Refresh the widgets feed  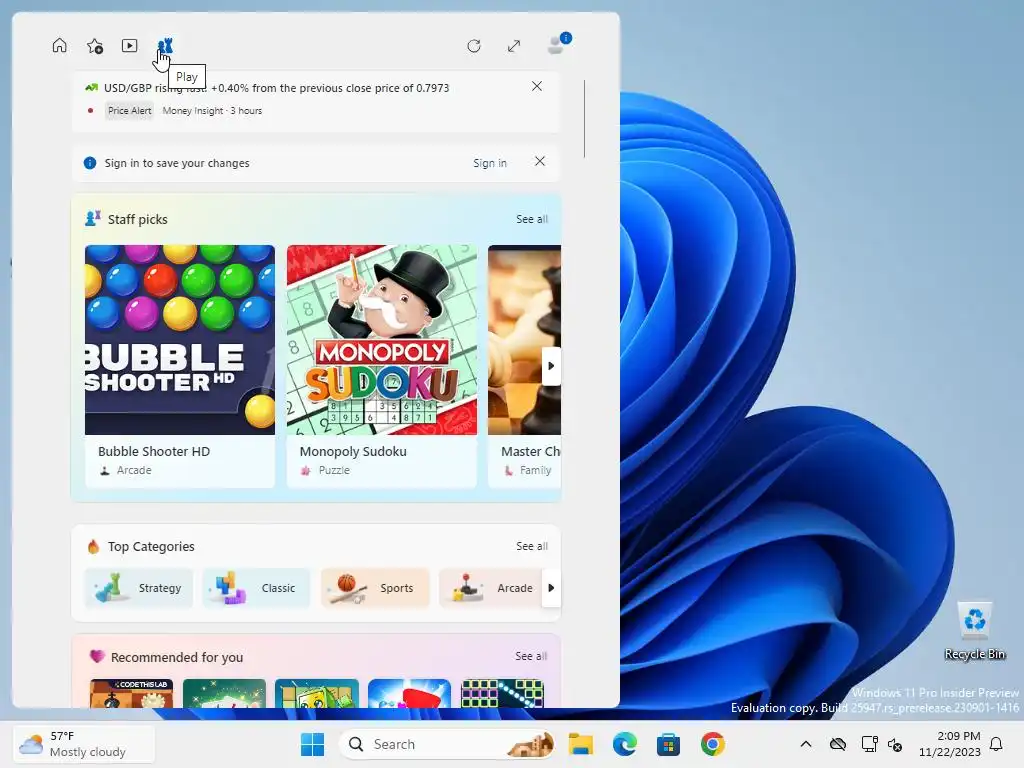(x=474, y=46)
